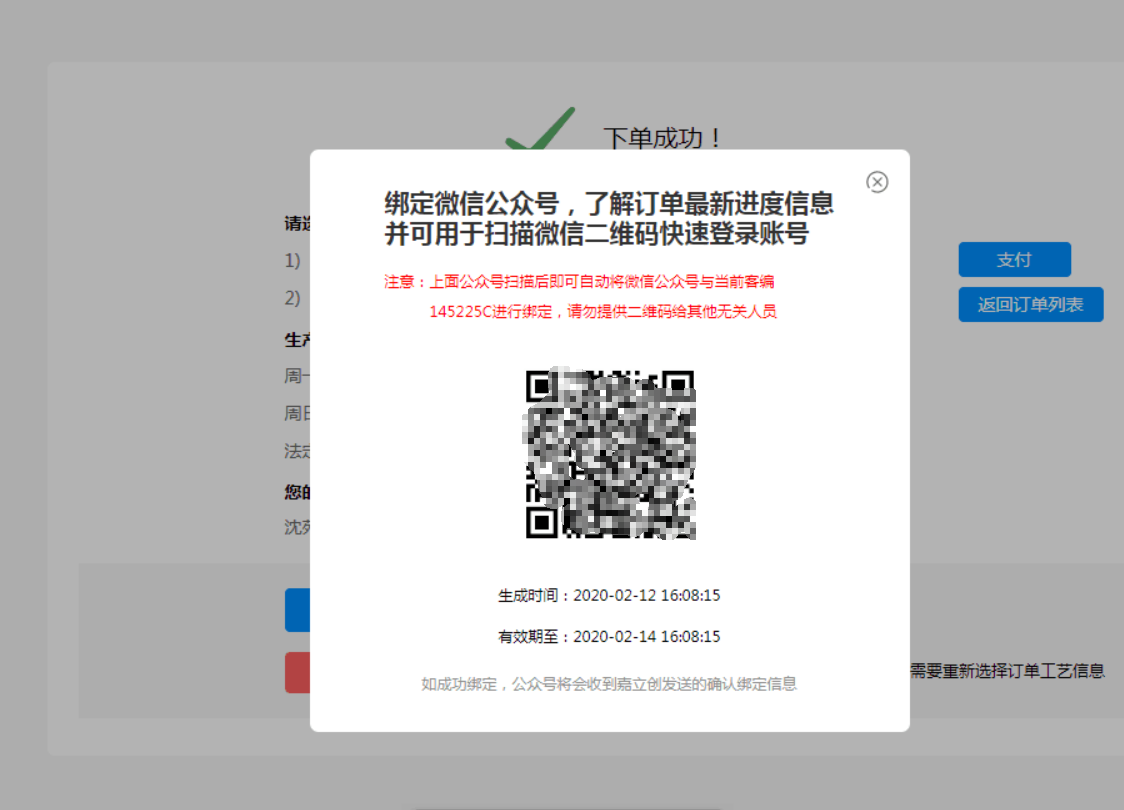The width and height of the screenshot is (1124, 810).
Task: Click the 返回订单列表 button
Action: [1030, 305]
